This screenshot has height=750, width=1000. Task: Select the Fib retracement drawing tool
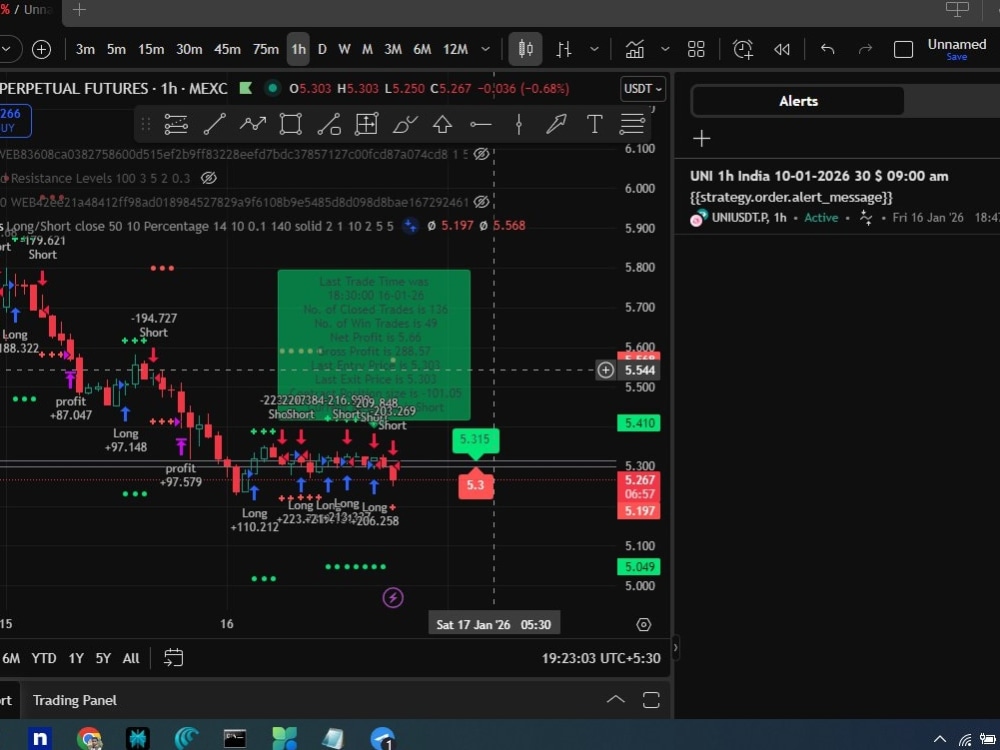(x=175, y=124)
